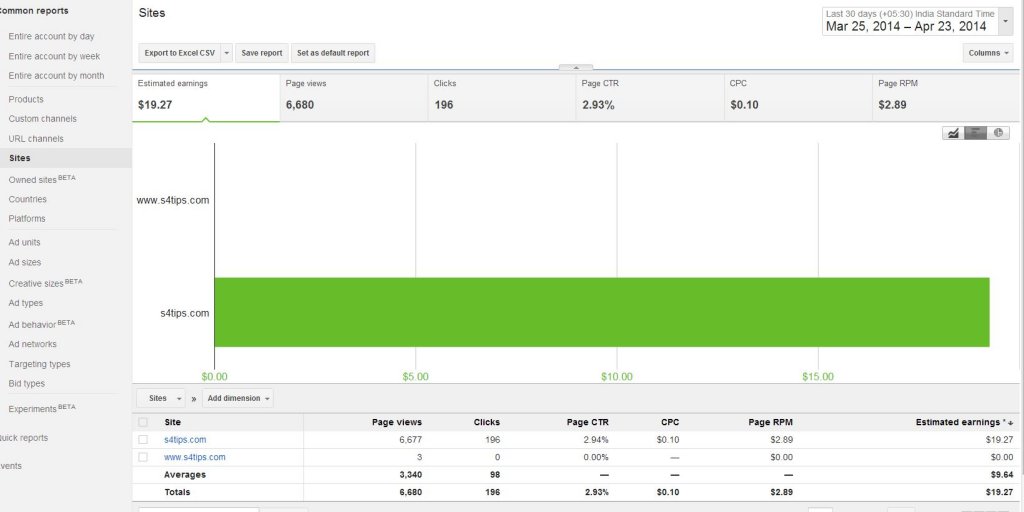The width and height of the screenshot is (1024, 512).
Task: Open the Add dimension dropdown
Action: click(238, 398)
